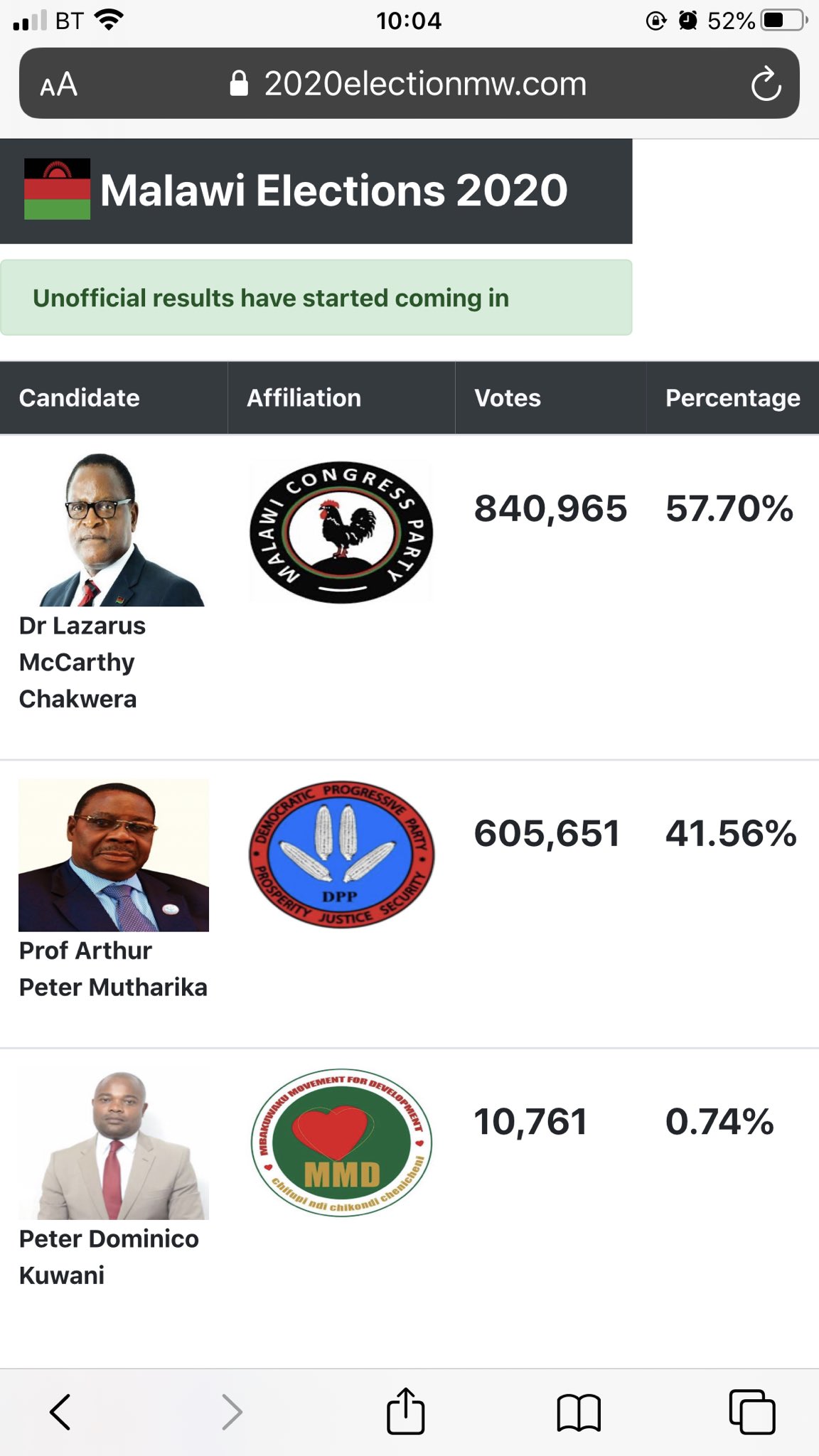Open Safari bookmarks book icon
819x1456 pixels.
tap(579, 1412)
